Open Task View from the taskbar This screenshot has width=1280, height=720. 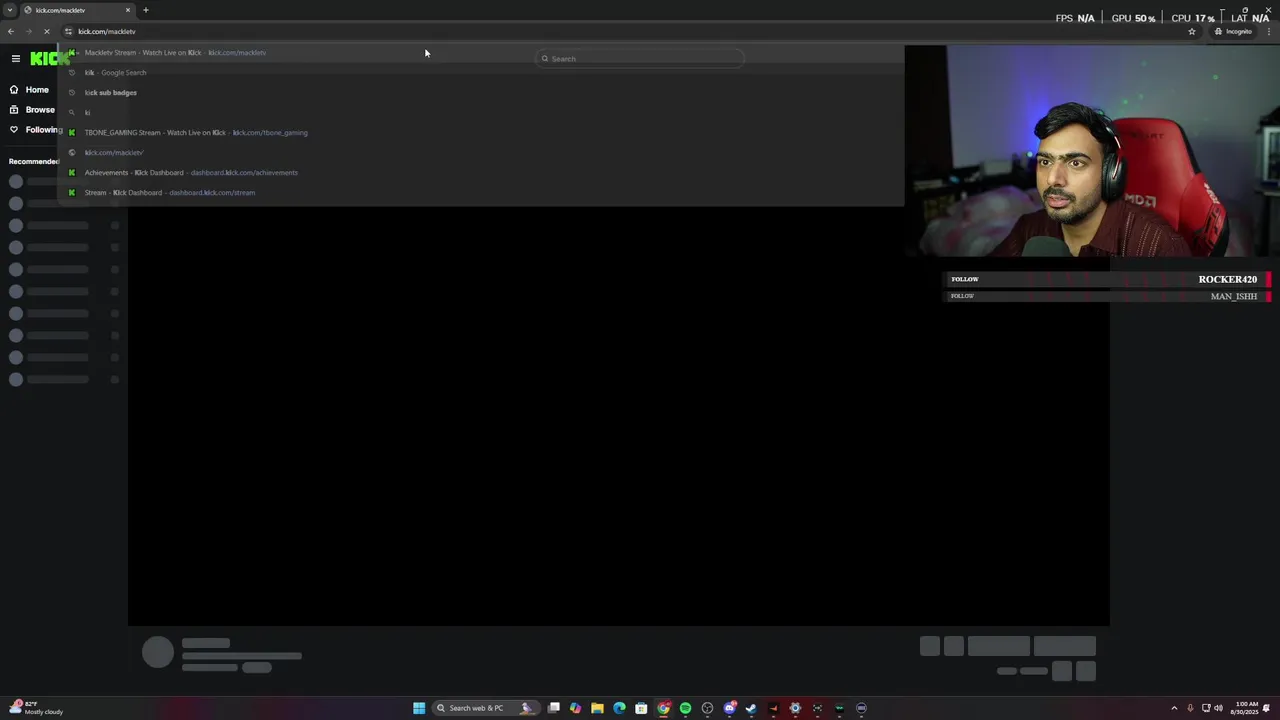(553, 708)
